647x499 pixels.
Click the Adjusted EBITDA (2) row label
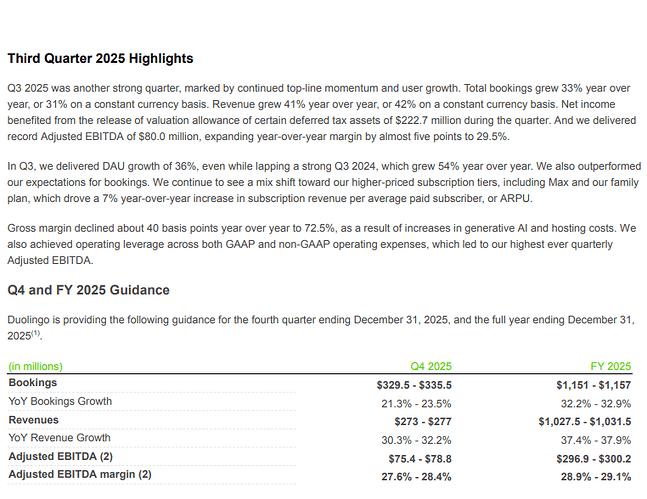click(61, 456)
